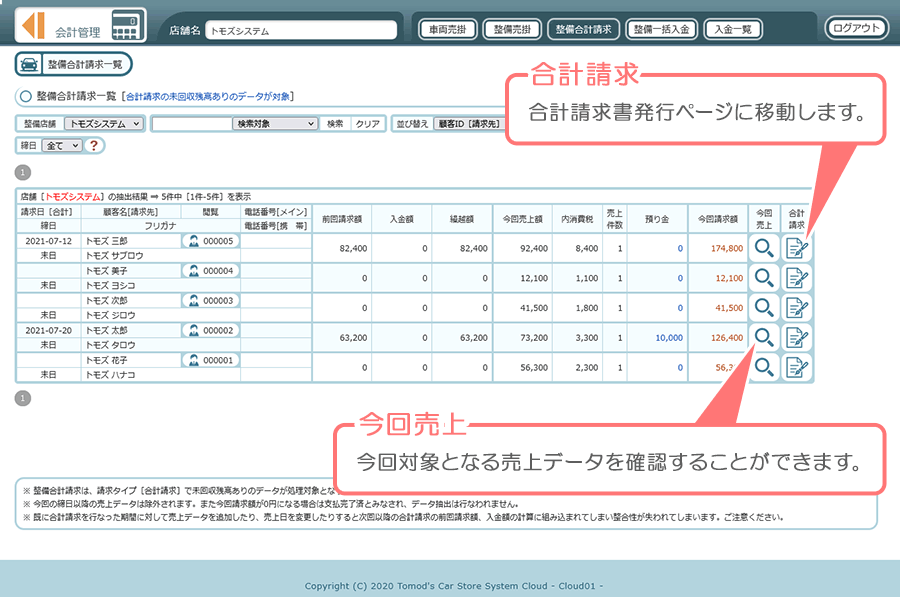Click the 2021-07-12 請求日 cell
This screenshot has width=900, height=597.
(49, 241)
